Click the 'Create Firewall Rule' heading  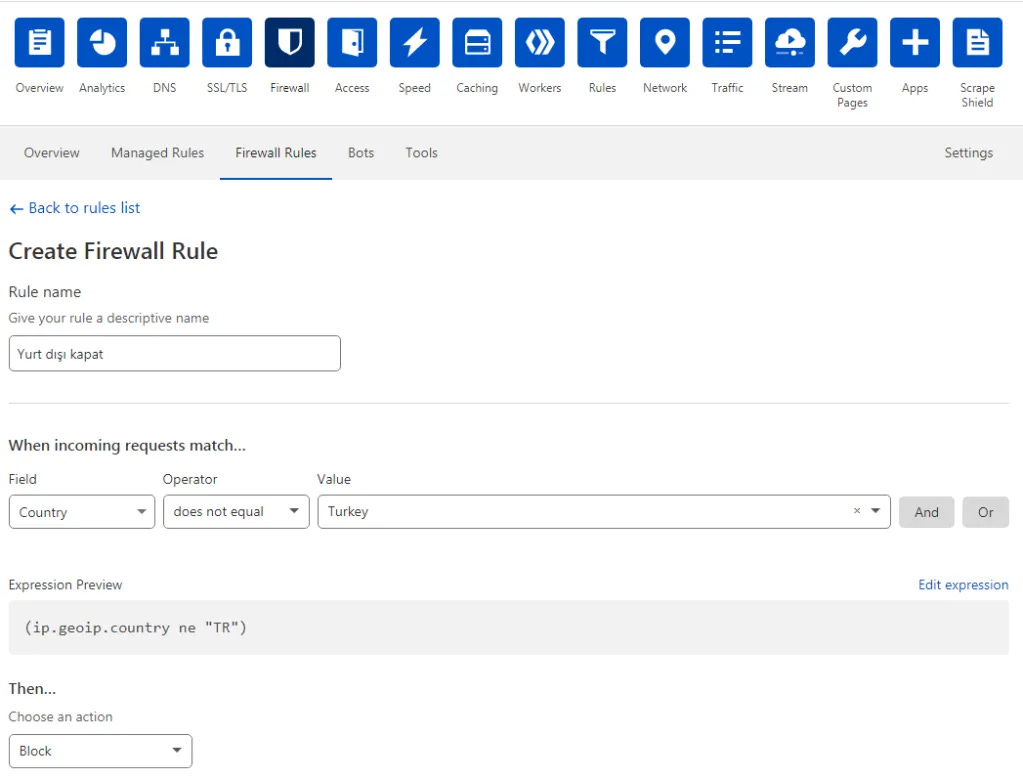[x=113, y=251]
